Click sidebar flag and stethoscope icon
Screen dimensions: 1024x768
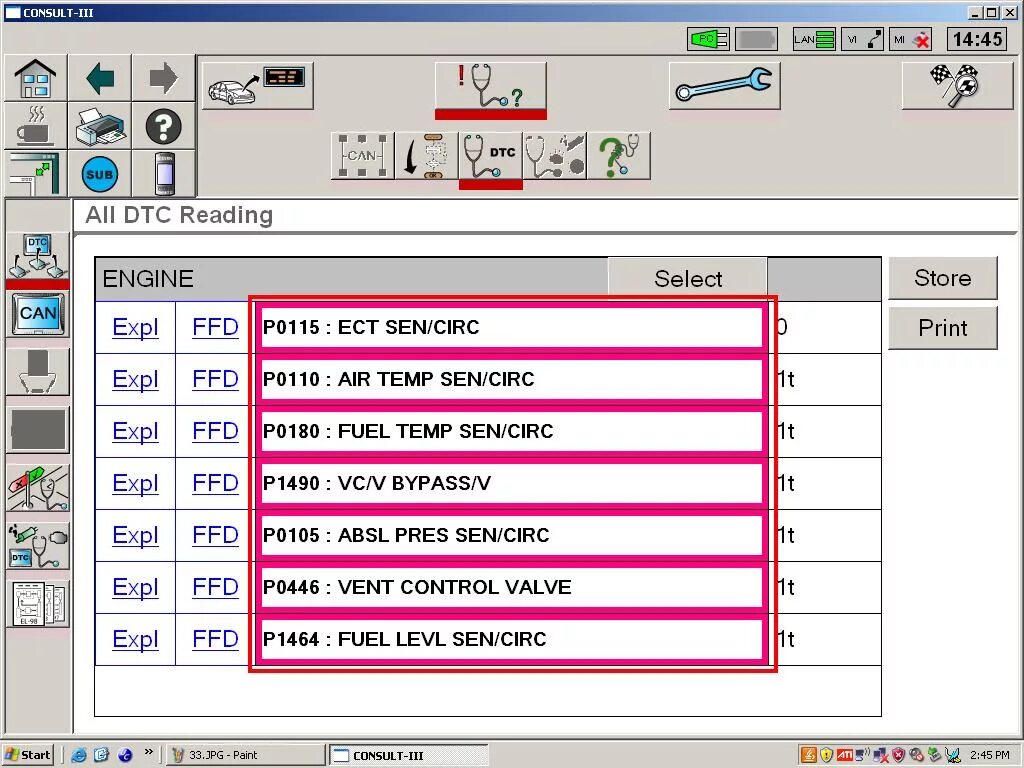pyautogui.click(x=38, y=488)
